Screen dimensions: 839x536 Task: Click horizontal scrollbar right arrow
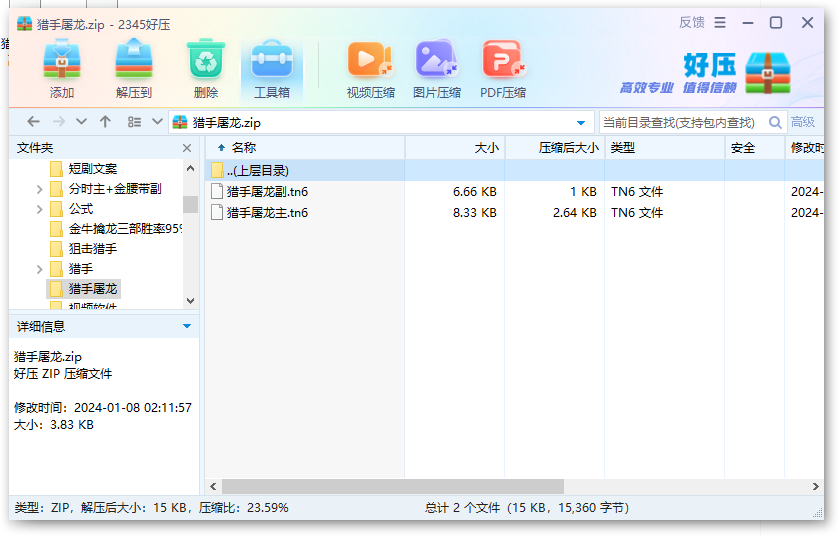click(x=815, y=486)
